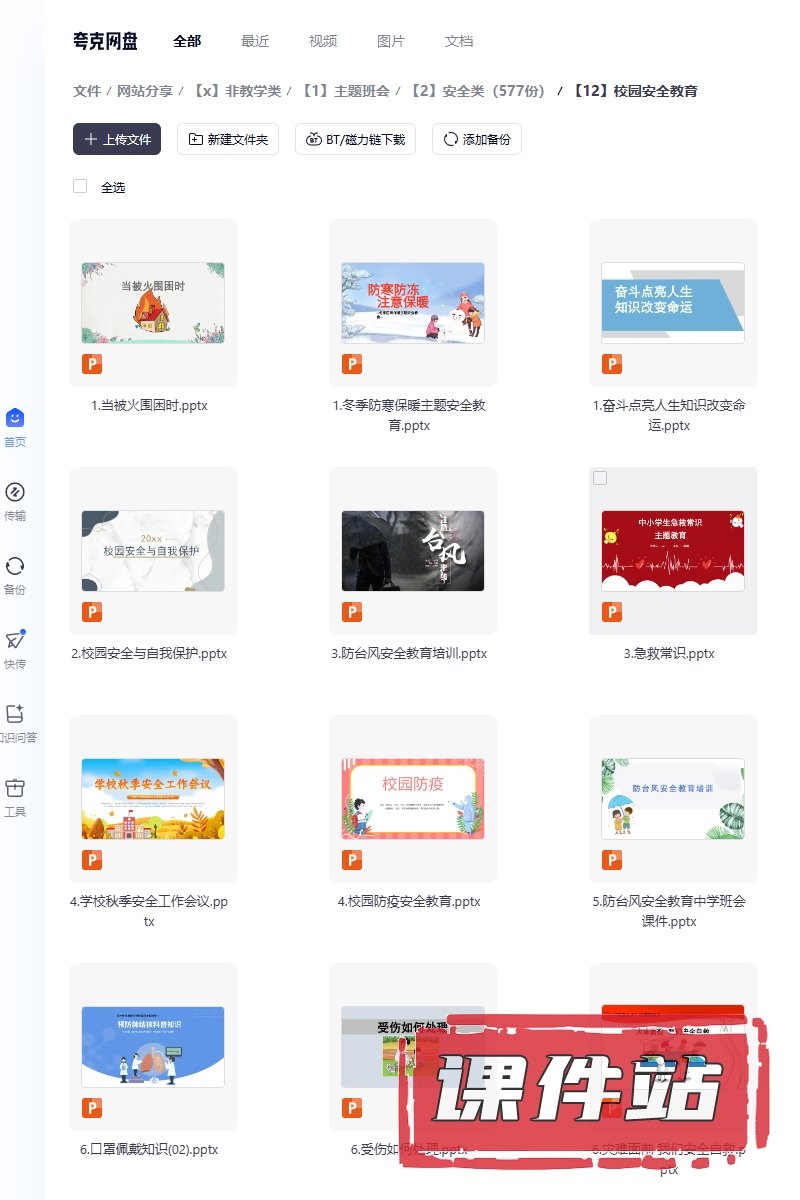Open the 工具 tools sidebar icon
The image size is (800, 1200).
click(x=15, y=788)
